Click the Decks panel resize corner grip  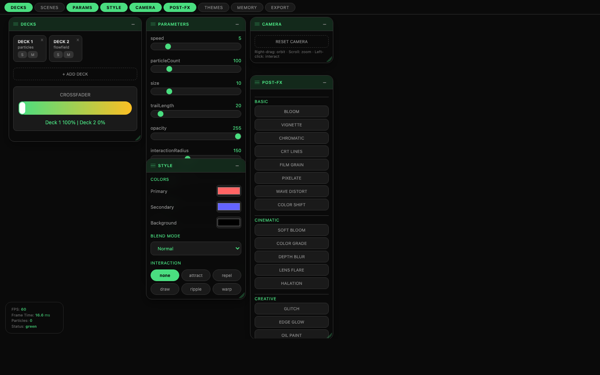click(x=138, y=138)
